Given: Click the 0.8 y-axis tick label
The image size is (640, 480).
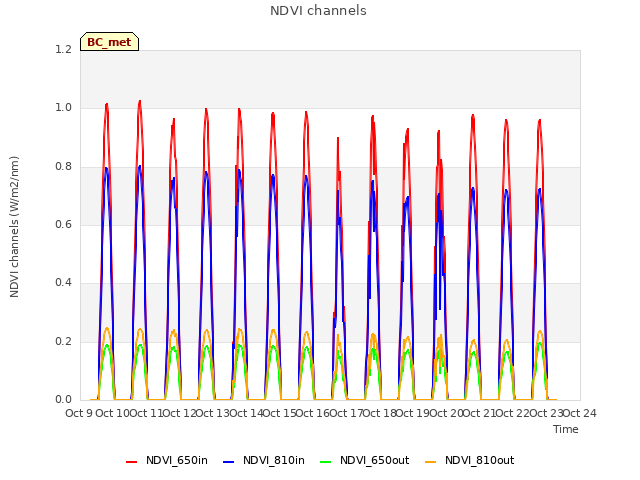Looking at the screenshot, I should pyautogui.click(x=63, y=166).
